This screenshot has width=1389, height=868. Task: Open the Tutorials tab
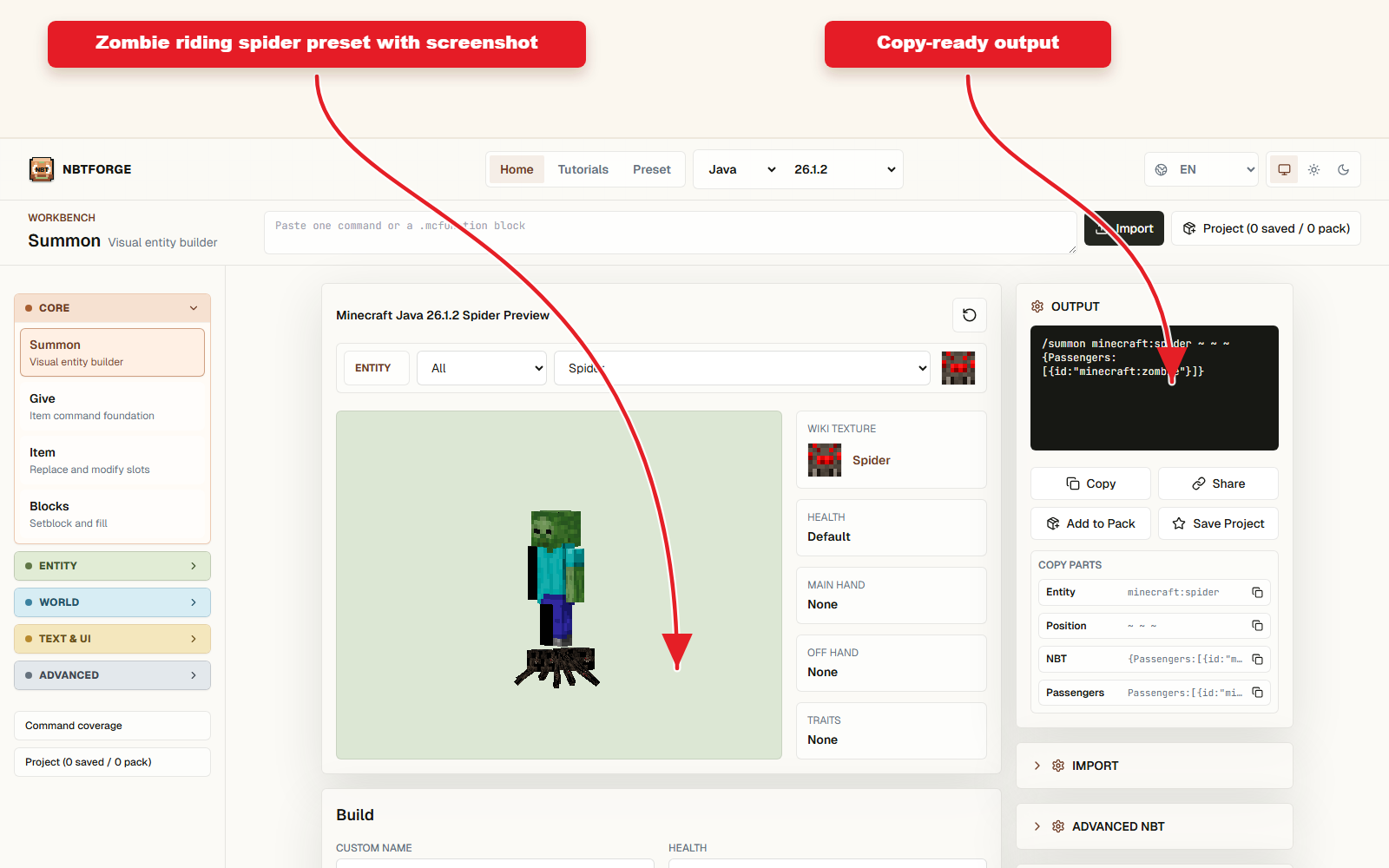(583, 169)
